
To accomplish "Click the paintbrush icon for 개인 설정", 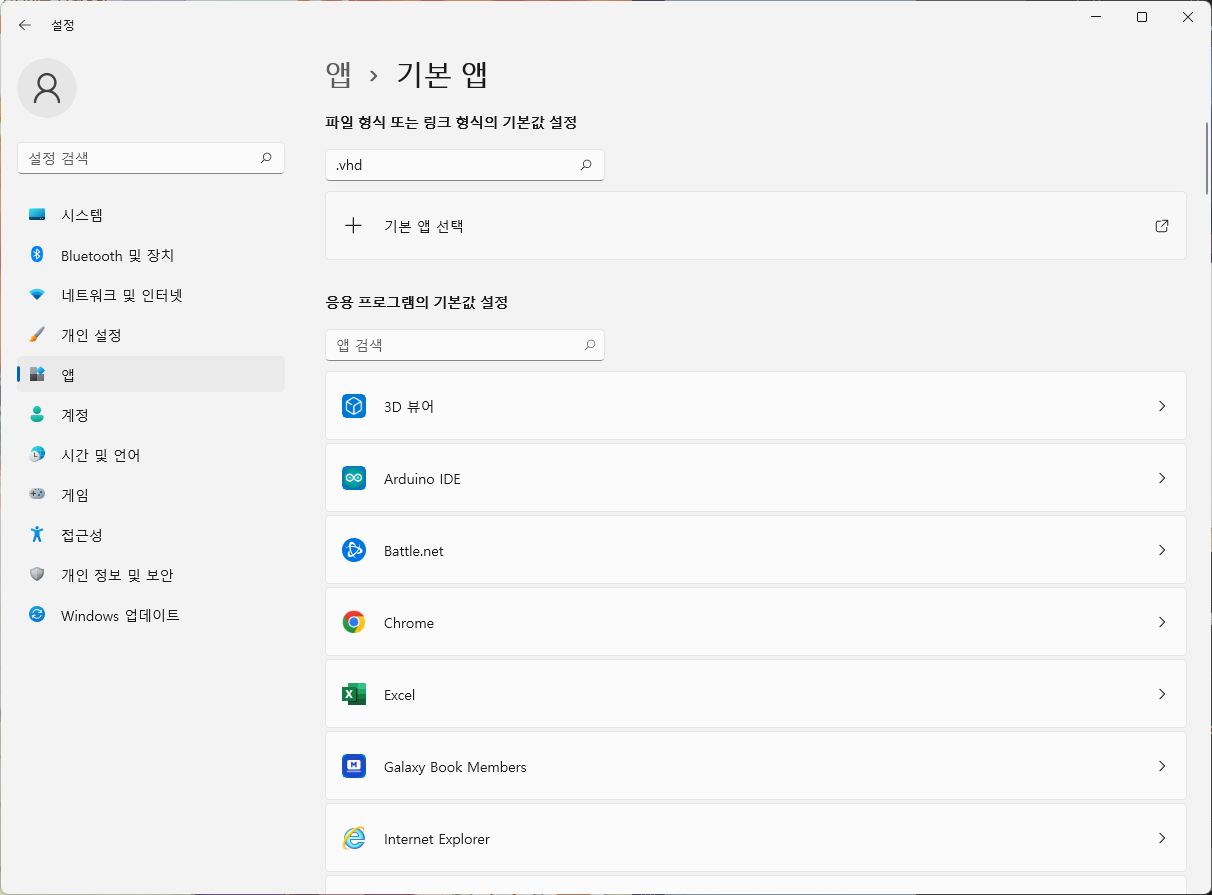I will [37, 335].
